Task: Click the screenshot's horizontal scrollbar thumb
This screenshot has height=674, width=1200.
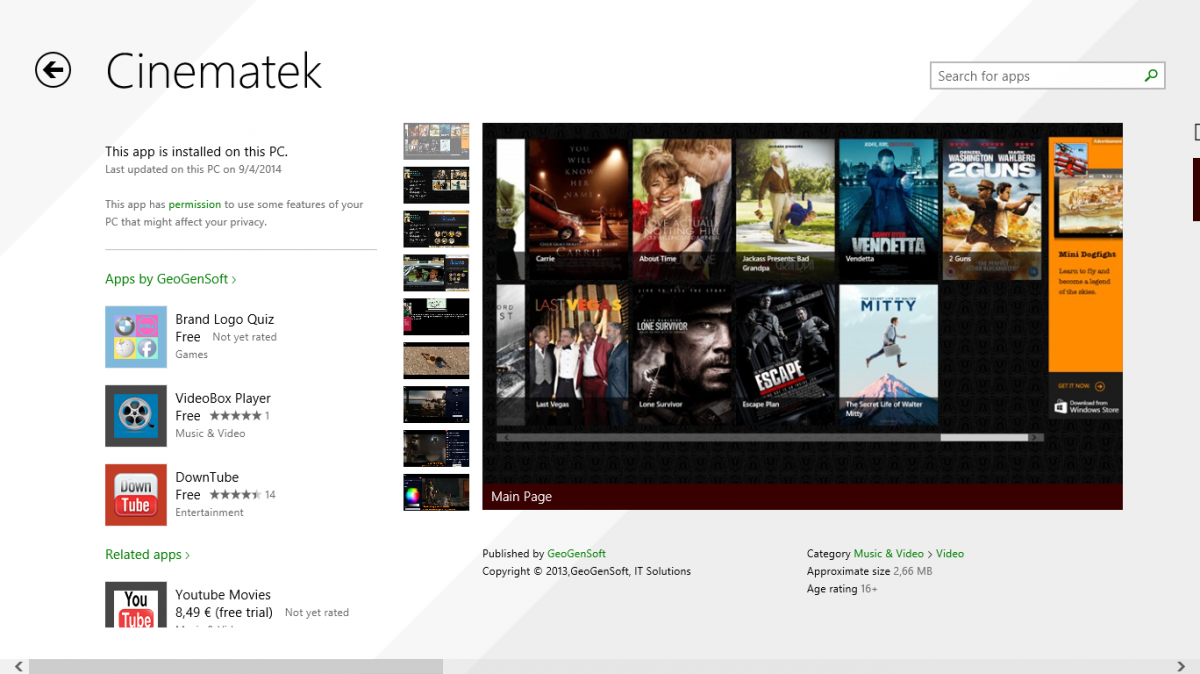Action: [985, 438]
